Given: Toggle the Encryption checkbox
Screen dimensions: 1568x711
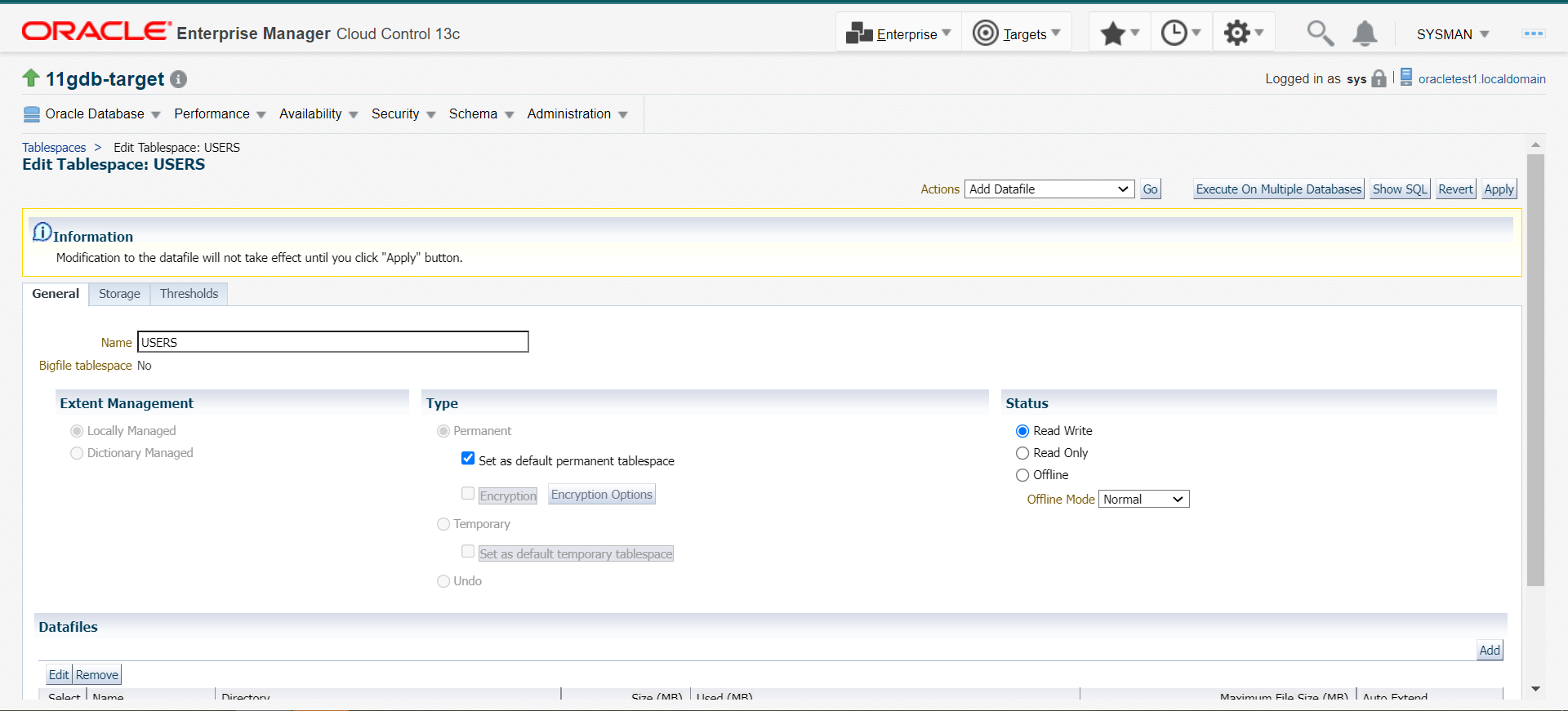Looking at the screenshot, I should coord(468,493).
